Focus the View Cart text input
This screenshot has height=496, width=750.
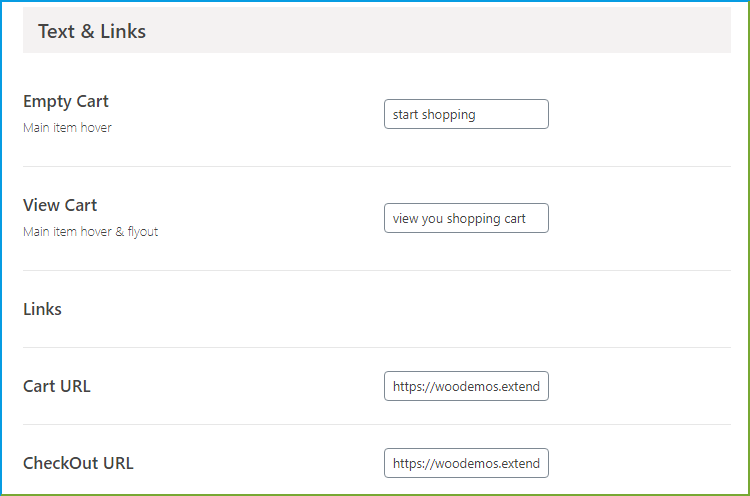click(466, 218)
